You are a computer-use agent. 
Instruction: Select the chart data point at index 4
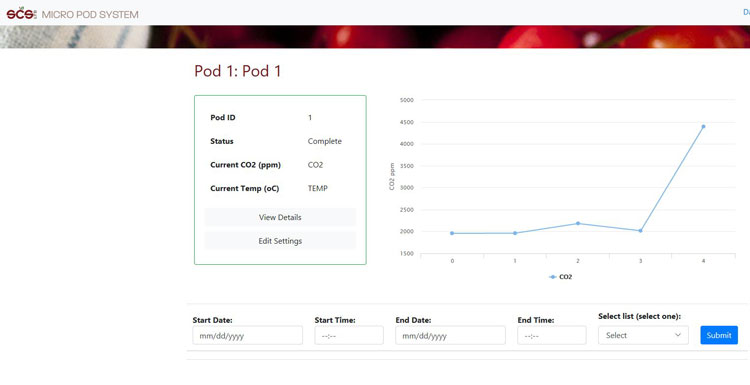[703, 127]
